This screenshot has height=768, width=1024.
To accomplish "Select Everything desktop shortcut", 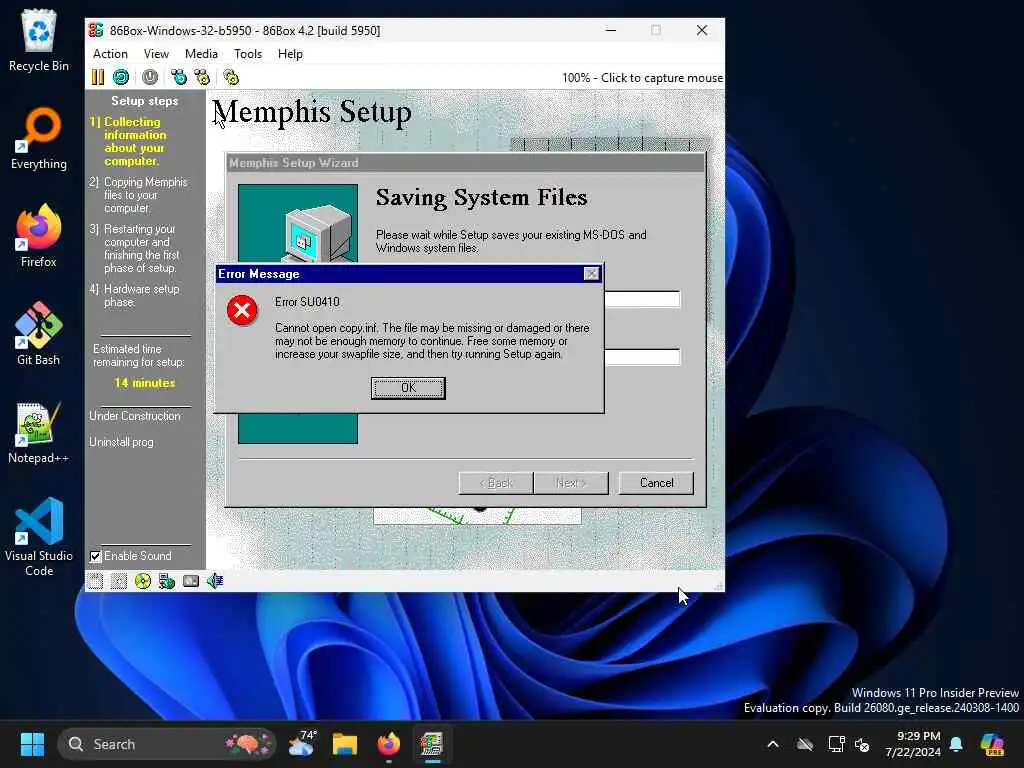I will coord(39,138).
